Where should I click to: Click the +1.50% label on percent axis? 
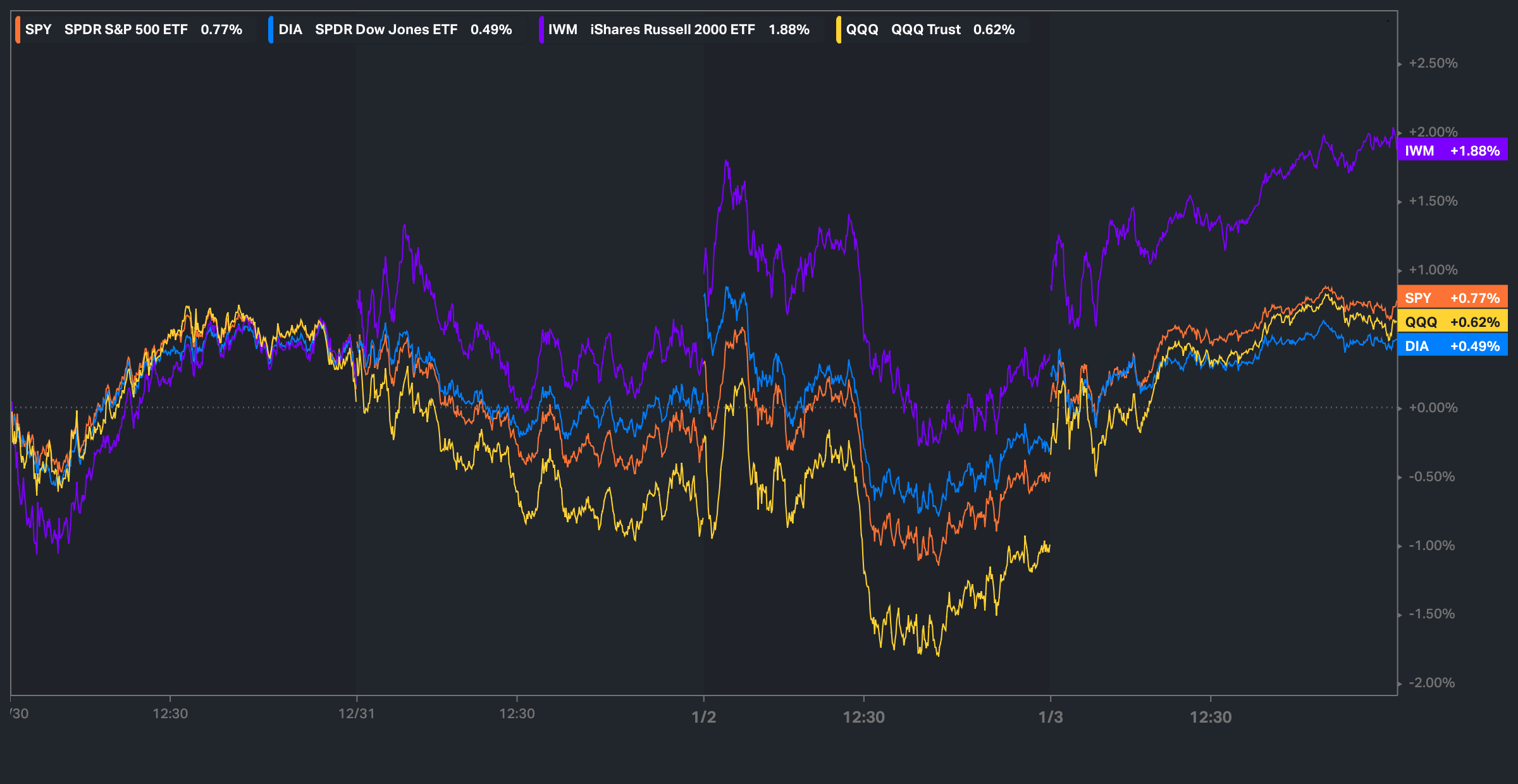pos(1433,201)
